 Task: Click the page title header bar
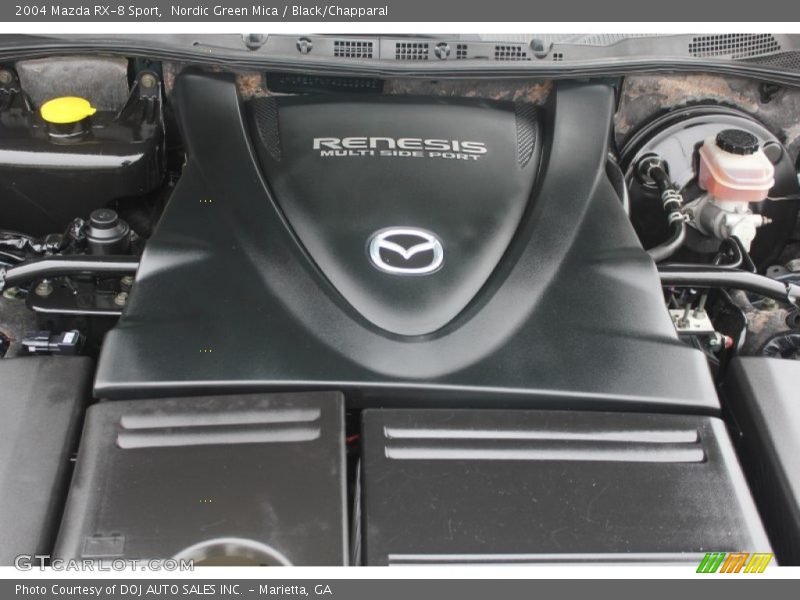400,11
